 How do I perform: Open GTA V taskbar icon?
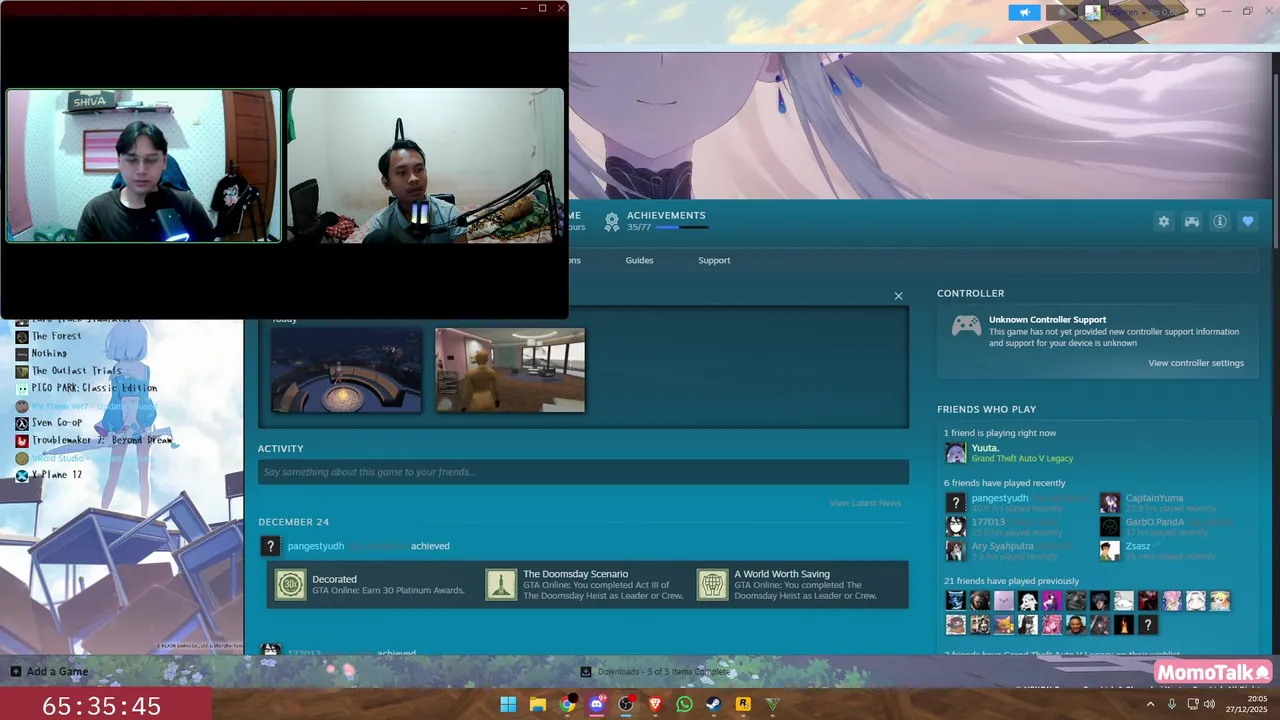tap(772, 705)
